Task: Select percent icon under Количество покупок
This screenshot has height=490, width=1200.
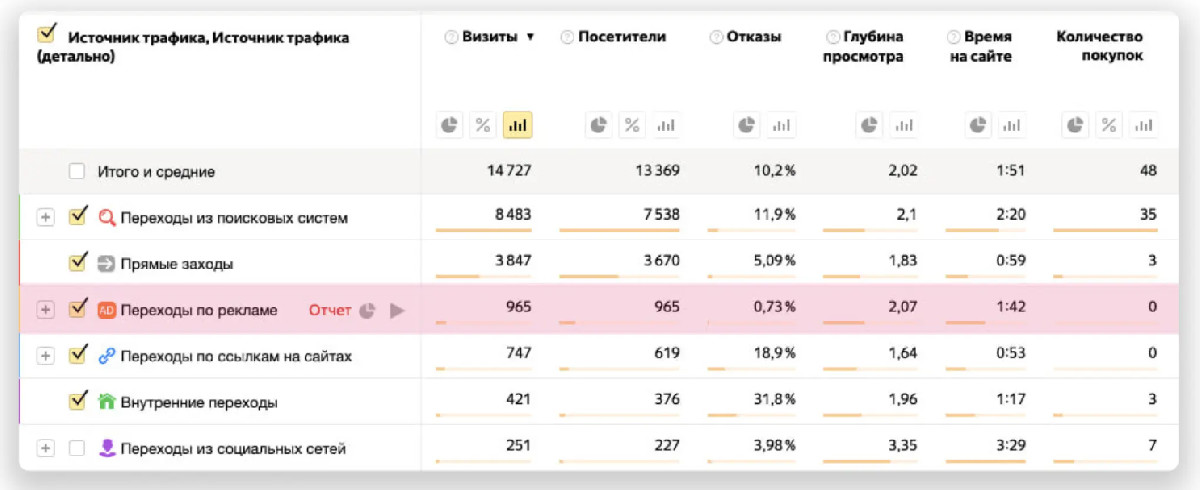Action: tap(1109, 125)
